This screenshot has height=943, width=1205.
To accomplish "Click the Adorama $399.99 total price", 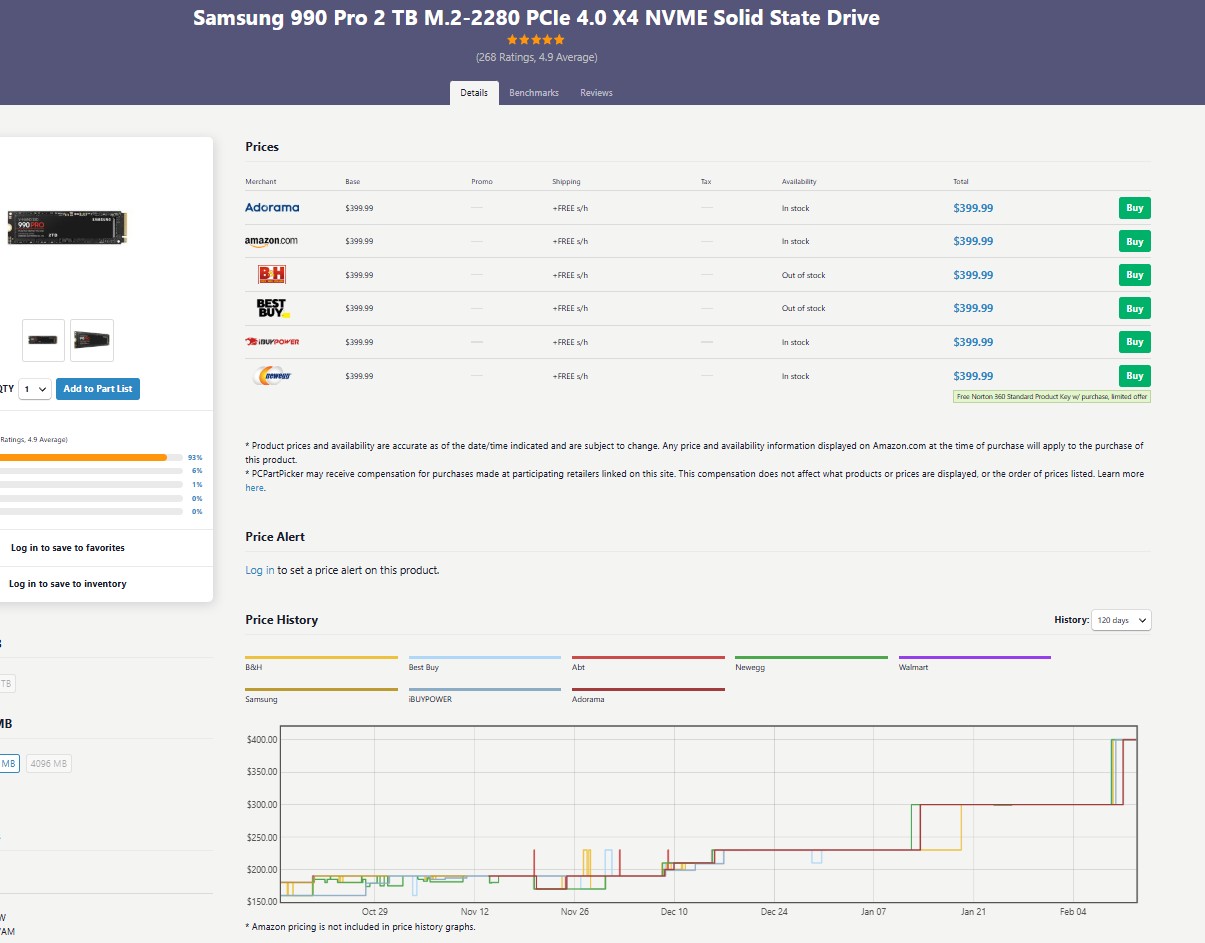I will (x=973, y=208).
